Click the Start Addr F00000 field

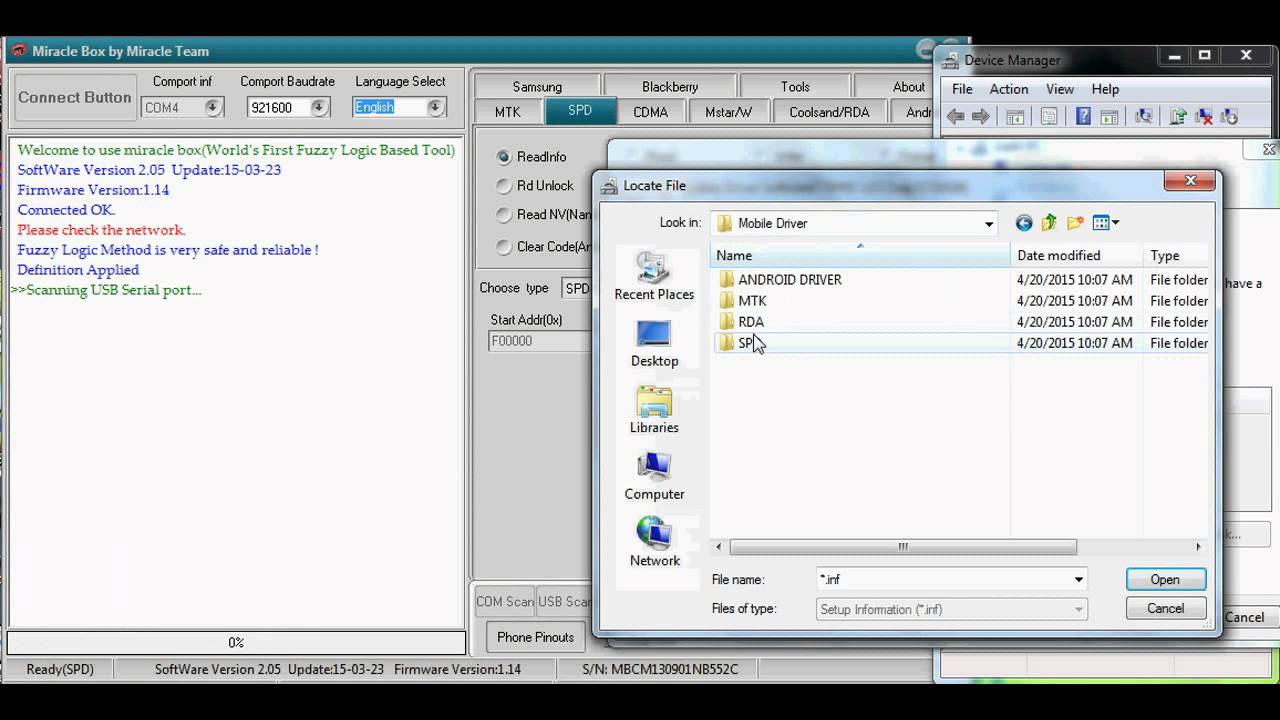tap(540, 341)
